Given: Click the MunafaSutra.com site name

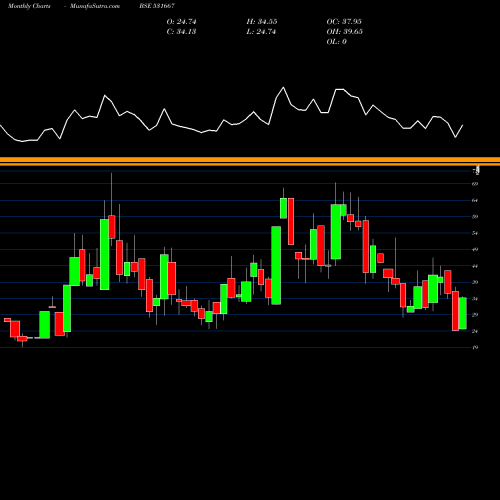Looking at the screenshot, I should [x=95, y=6].
